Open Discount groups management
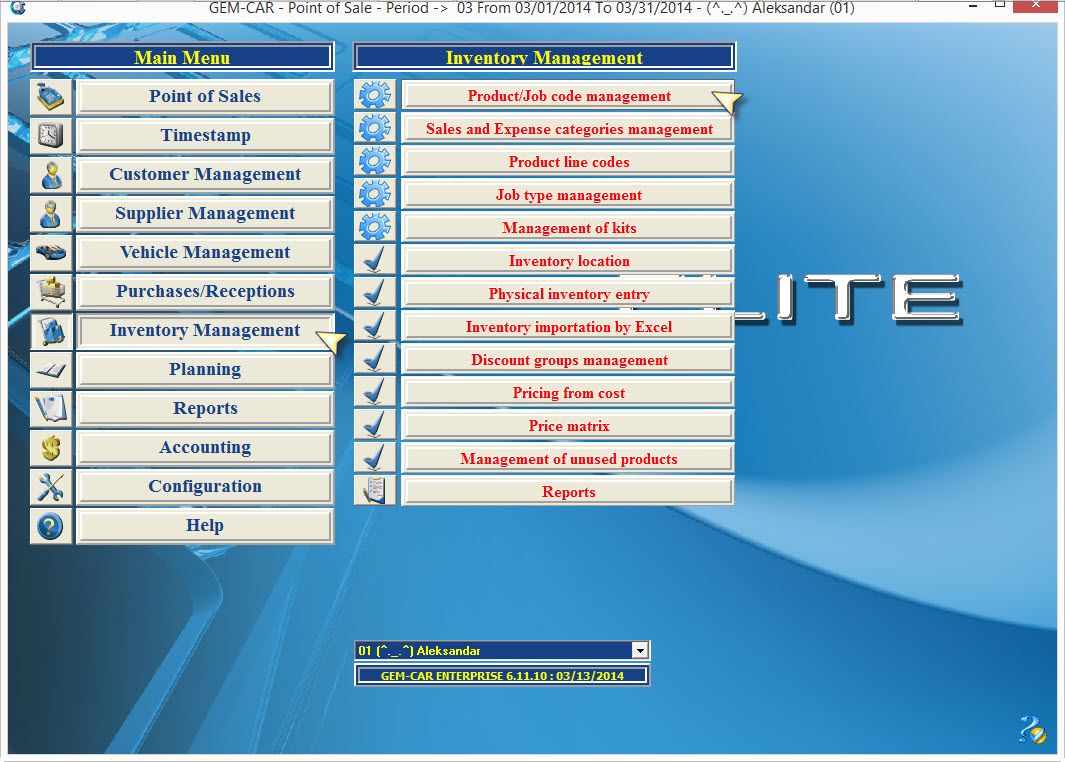 point(568,360)
